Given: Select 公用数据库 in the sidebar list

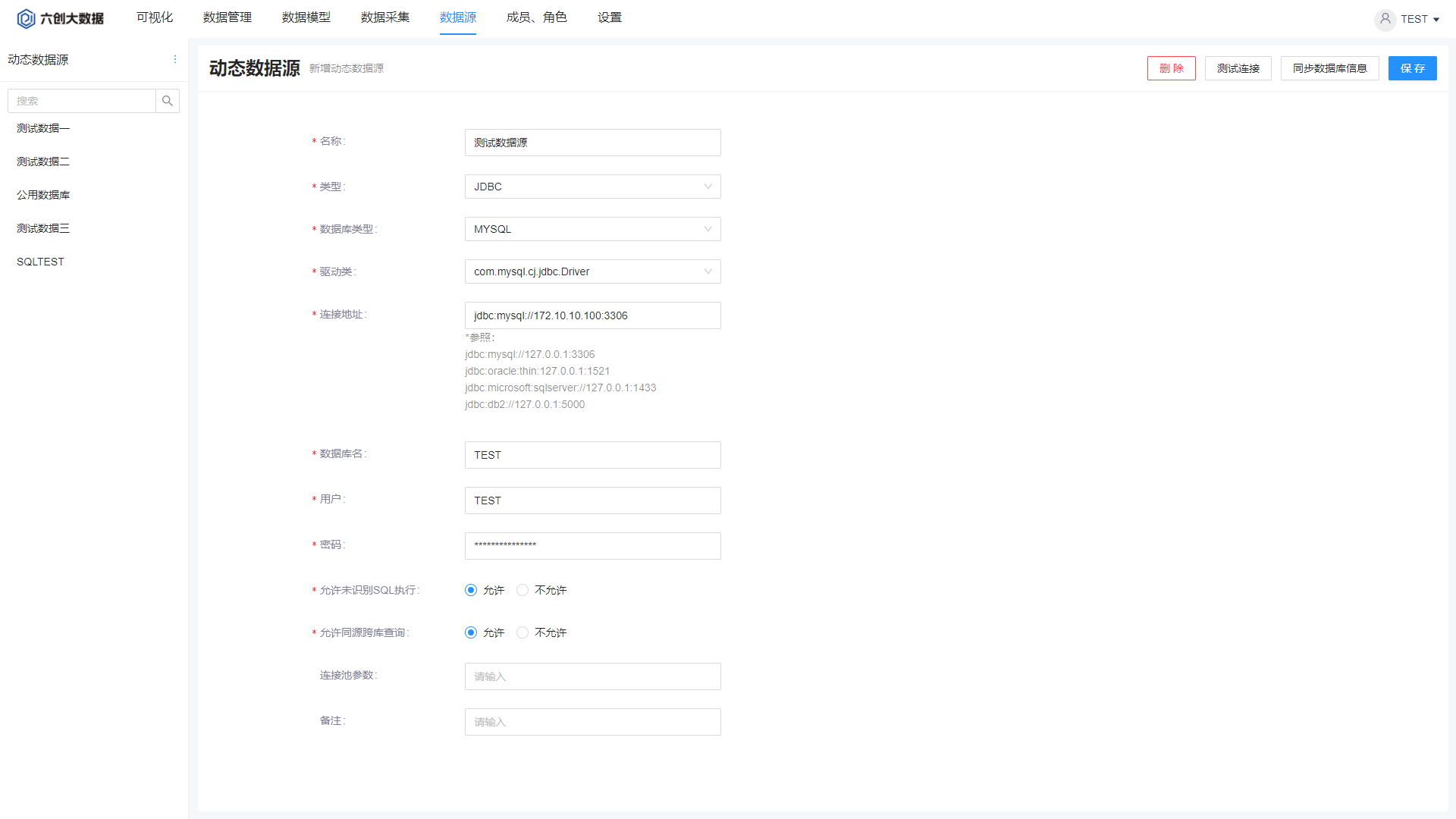Looking at the screenshot, I should point(43,195).
